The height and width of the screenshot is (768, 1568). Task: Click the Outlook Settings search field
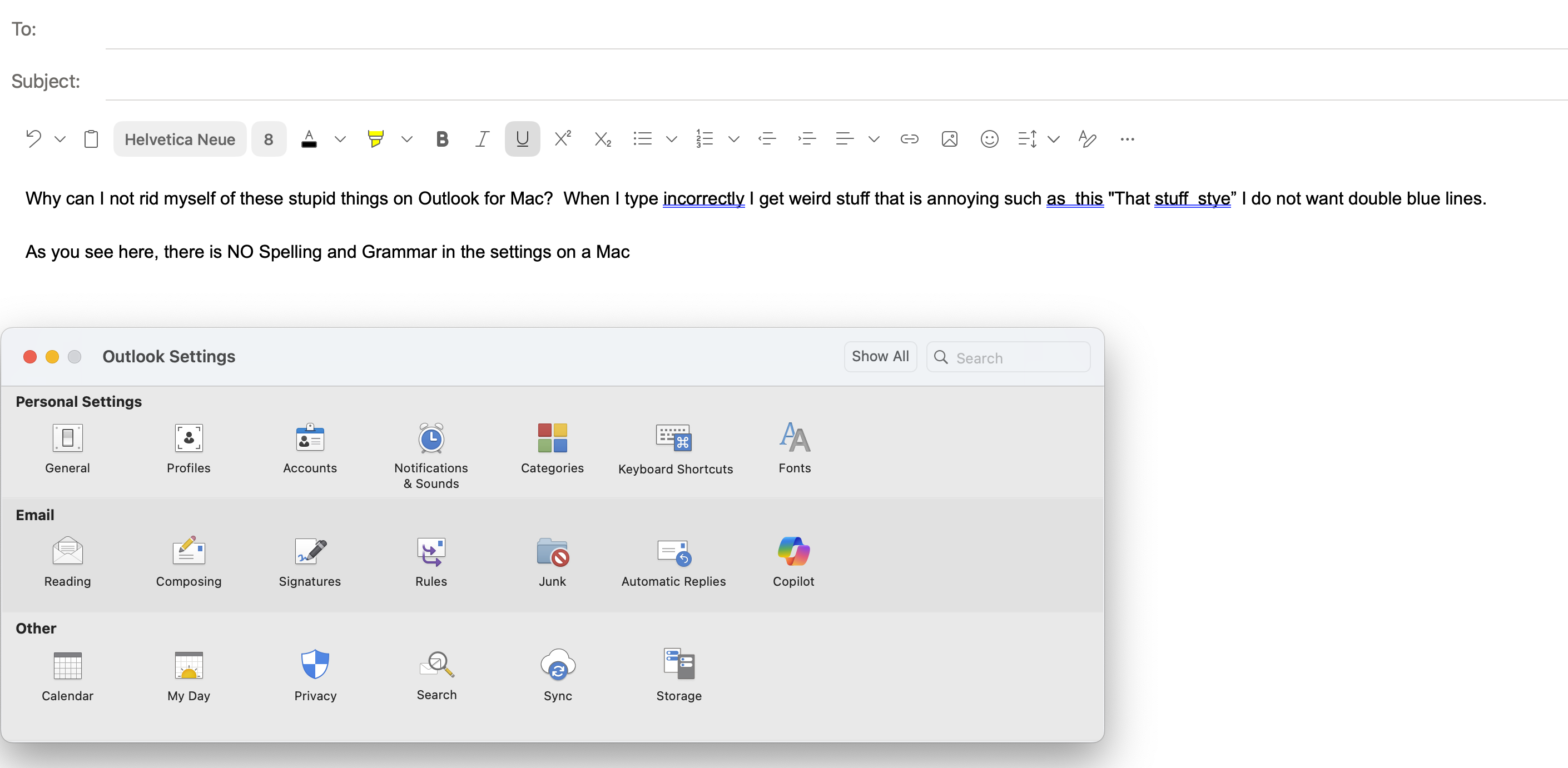pos(1008,357)
